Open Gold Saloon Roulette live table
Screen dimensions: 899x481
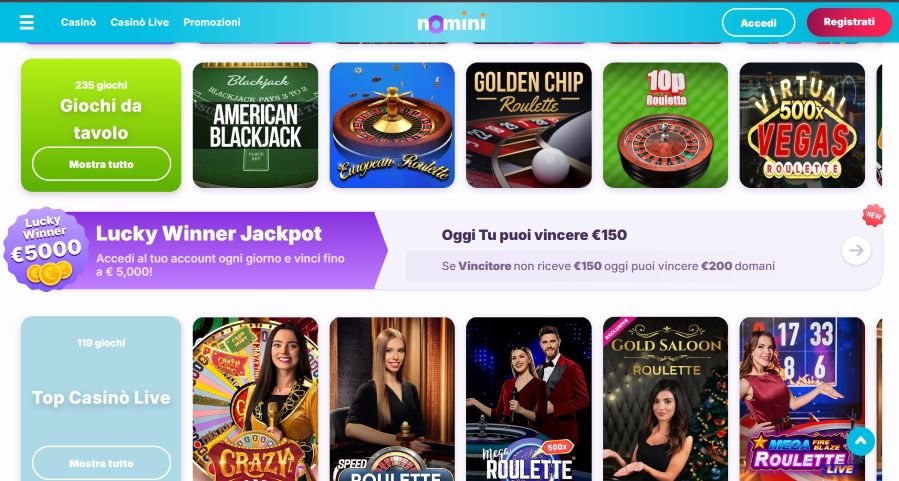point(666,399)
